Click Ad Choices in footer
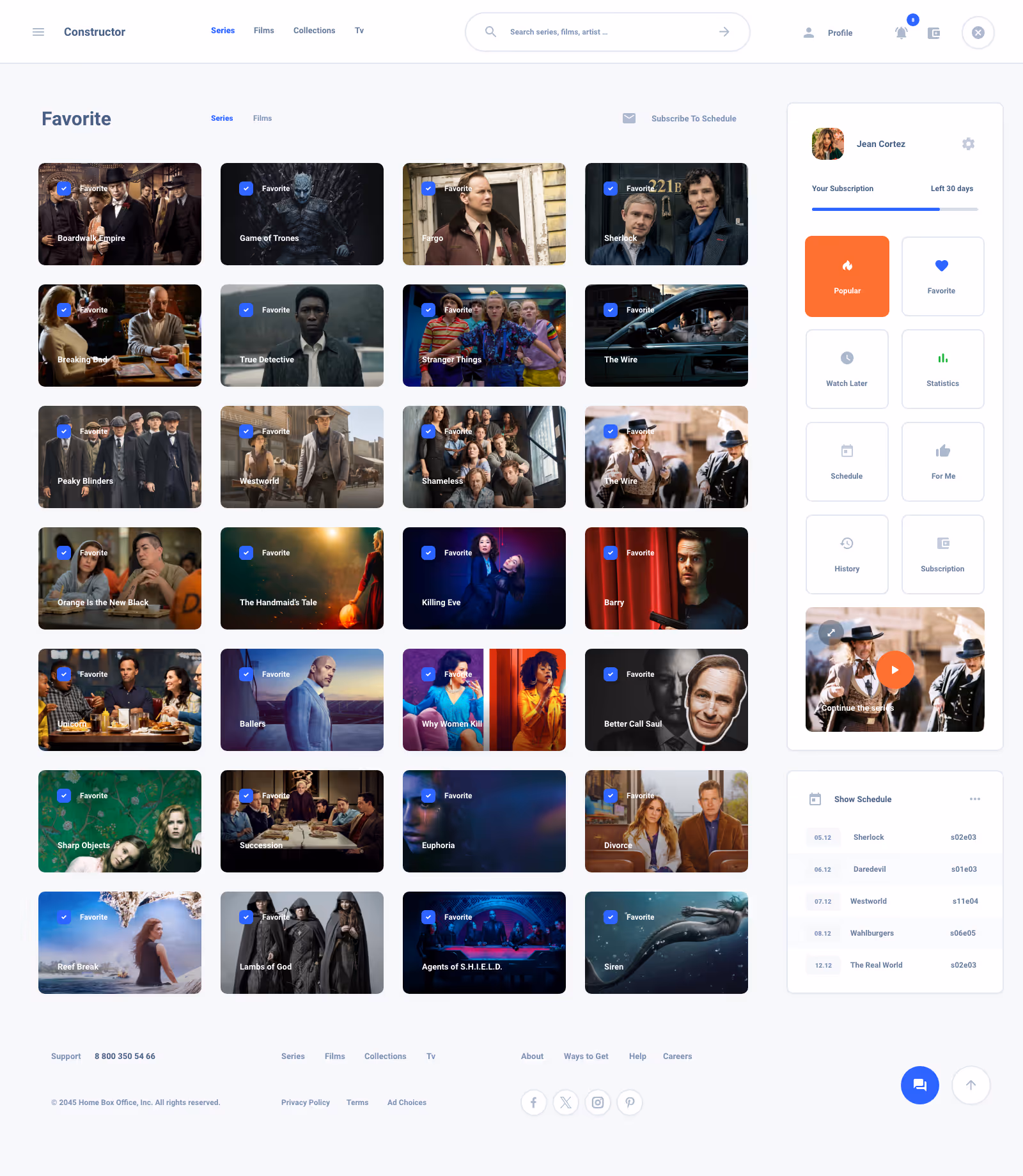The height and width of the screenshot is (1176, 1023). pyautogui.click(x=407, y=1102)
